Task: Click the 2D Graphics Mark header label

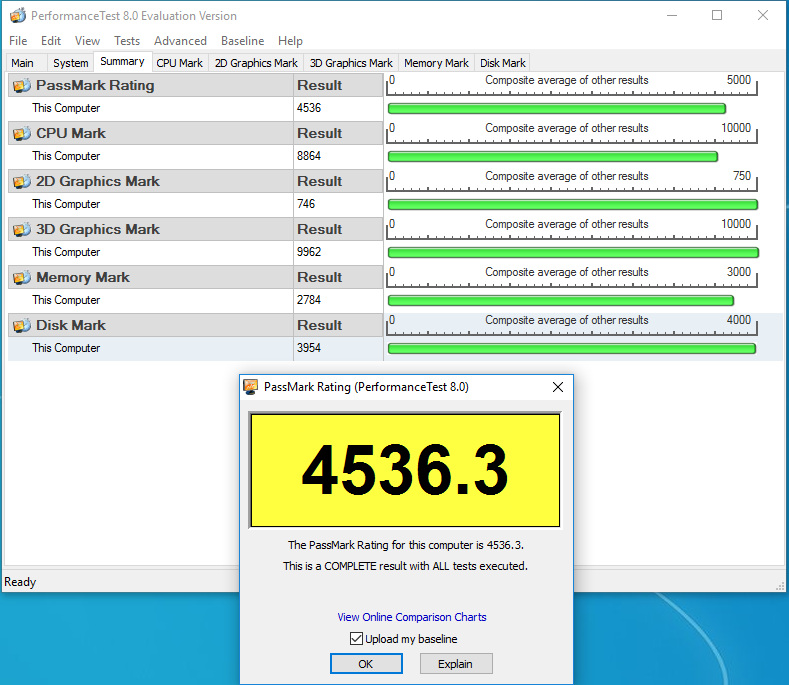Action: click(x=98, y=181)
